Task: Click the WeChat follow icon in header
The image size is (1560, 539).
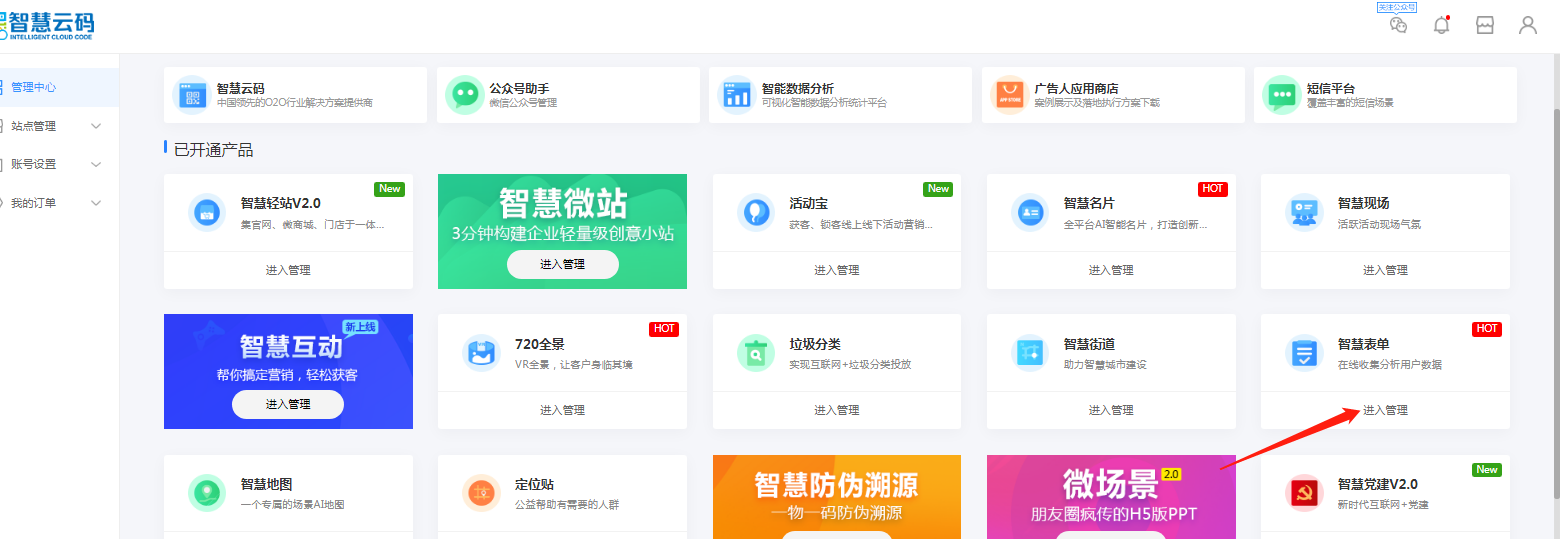Action: coord(1398,25)
